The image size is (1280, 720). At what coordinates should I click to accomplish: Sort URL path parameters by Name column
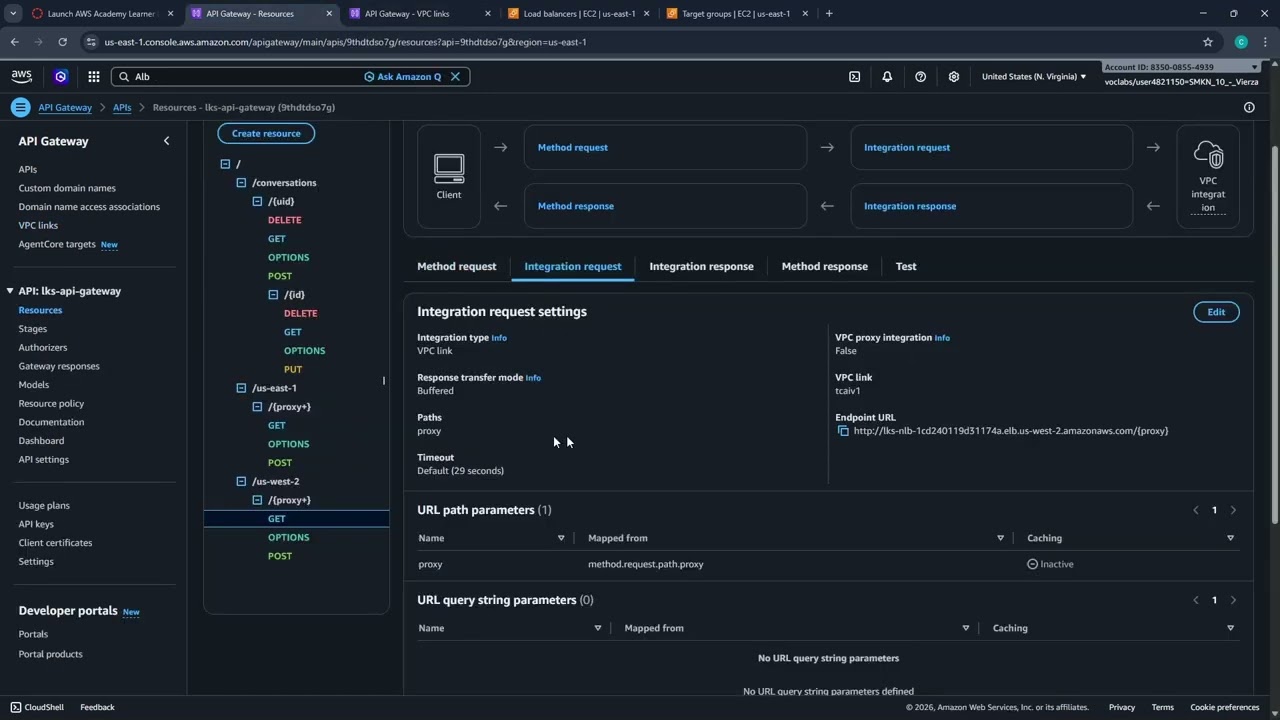click(561, 538)
